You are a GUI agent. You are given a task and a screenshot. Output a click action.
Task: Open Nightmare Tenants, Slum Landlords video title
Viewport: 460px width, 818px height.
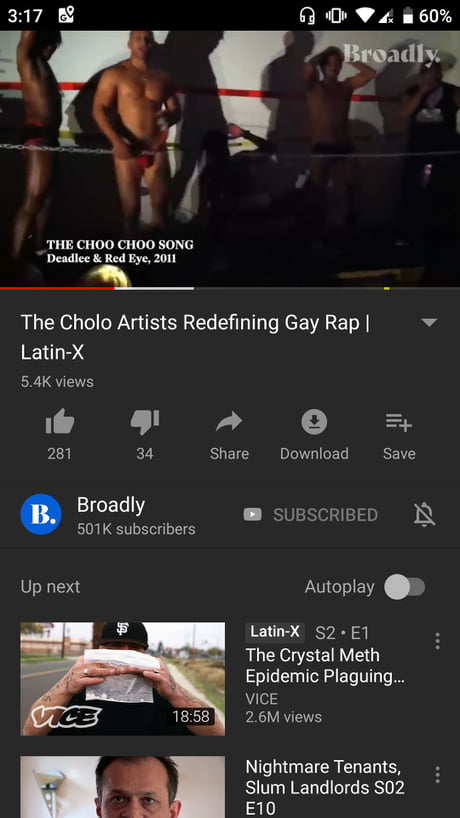[x=325, y=787]
